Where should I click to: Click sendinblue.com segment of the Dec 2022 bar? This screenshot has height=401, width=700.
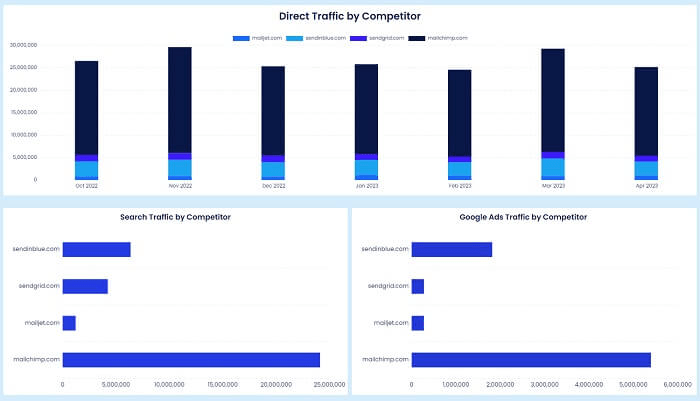(273, 169)
